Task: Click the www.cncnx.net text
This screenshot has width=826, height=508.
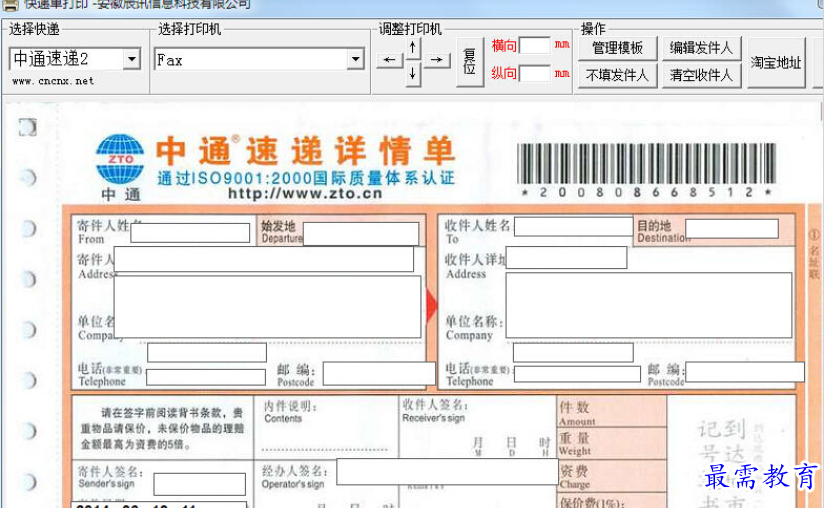Action: [x=53, y=81]
